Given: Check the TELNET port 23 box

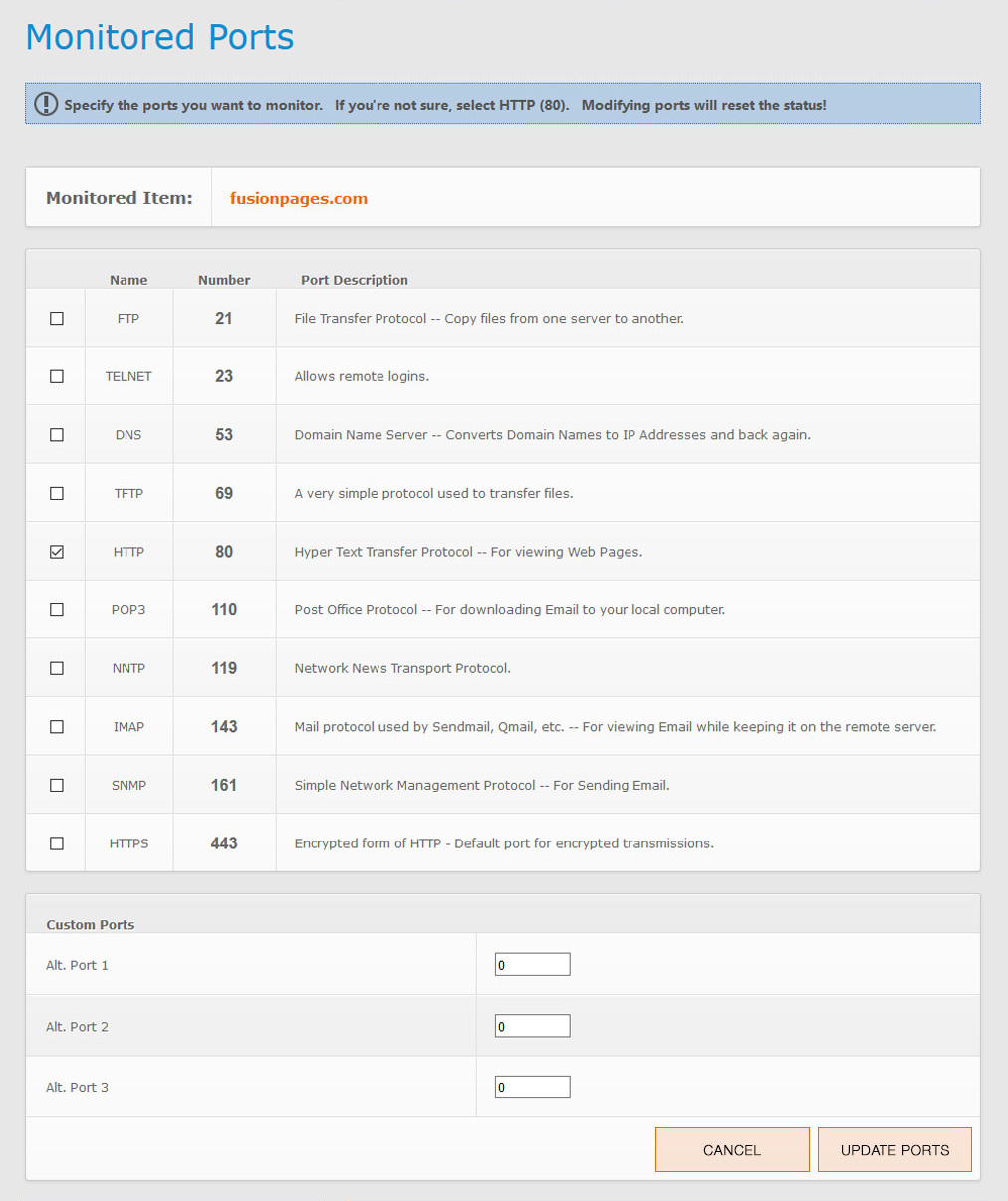Looking at the screenshot, I should click(57, 376).
